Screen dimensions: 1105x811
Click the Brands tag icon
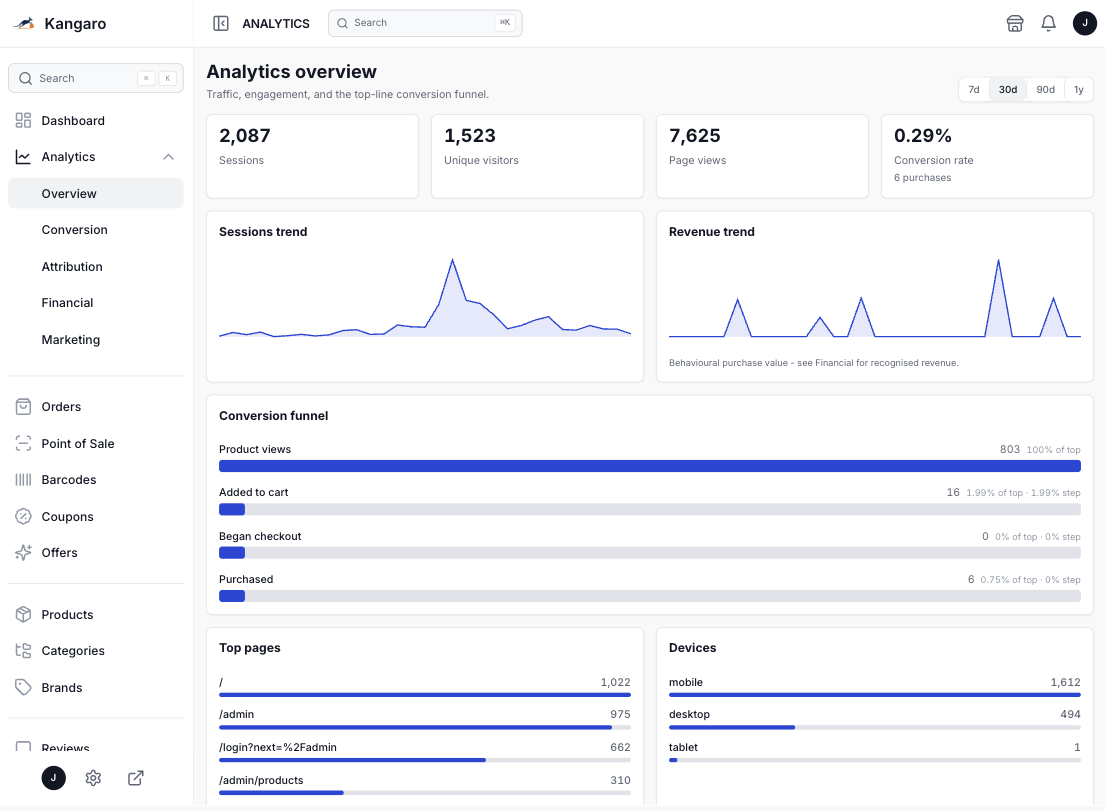[x=23, y=687]
